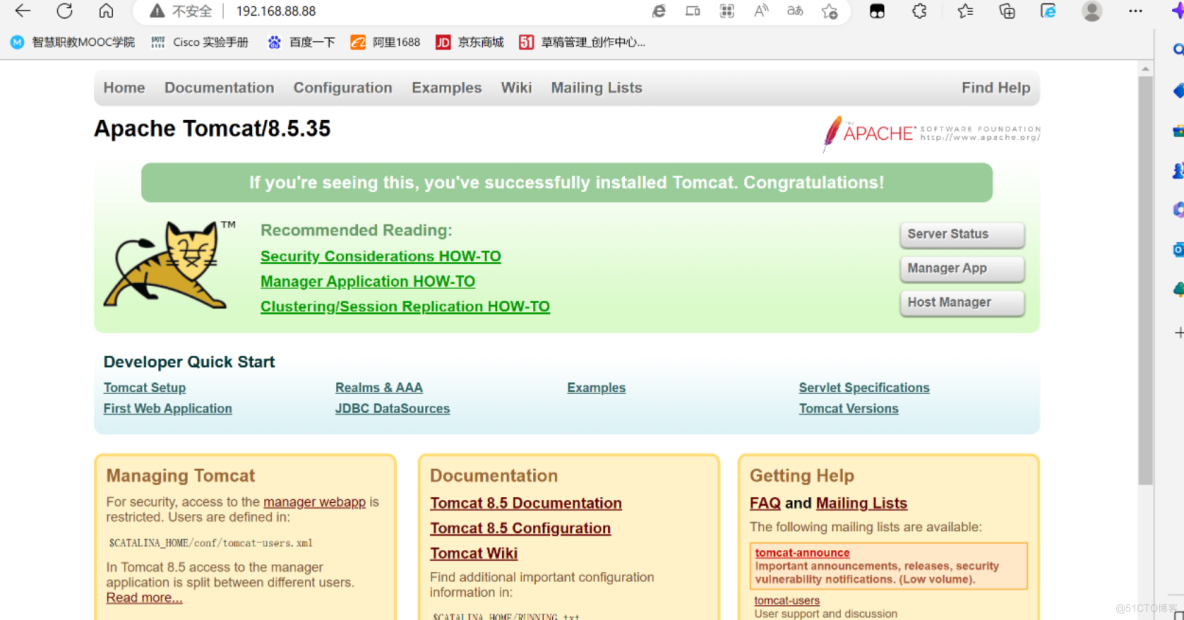Open the Tomcat 8.5 Documentation link

click(526, 503)
